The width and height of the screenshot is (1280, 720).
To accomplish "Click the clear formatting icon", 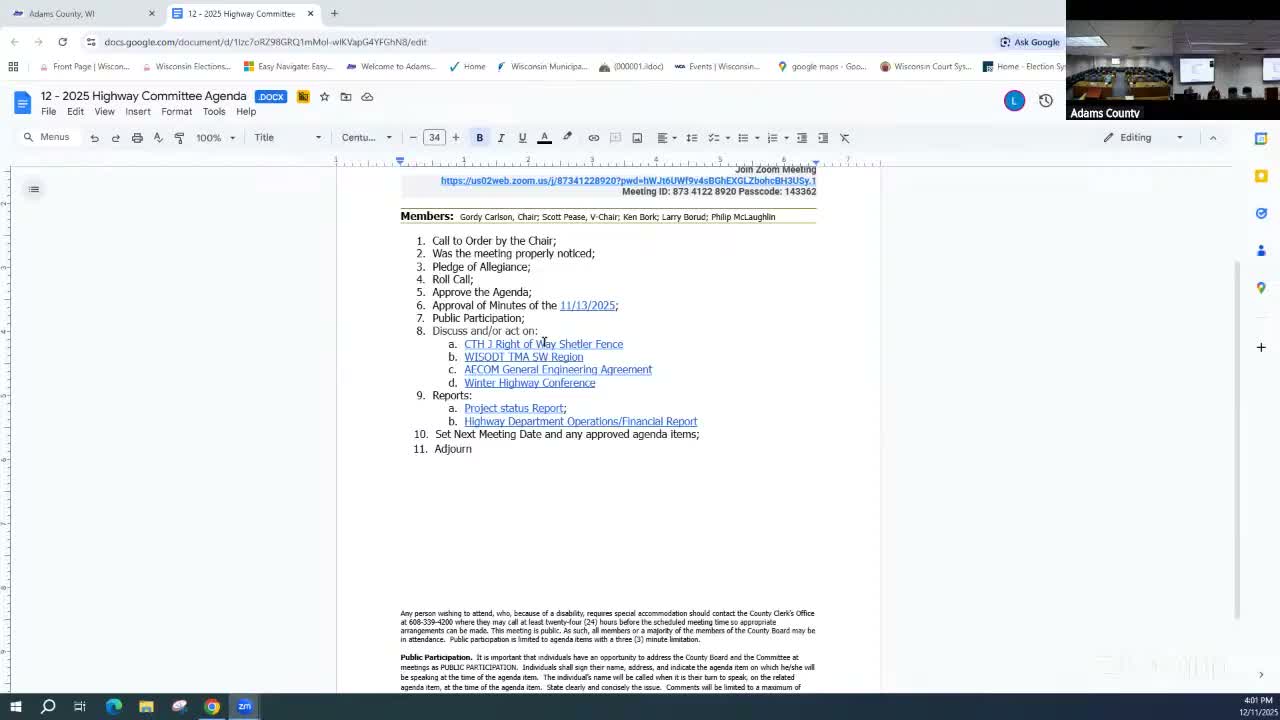I will tap(845, 138).
